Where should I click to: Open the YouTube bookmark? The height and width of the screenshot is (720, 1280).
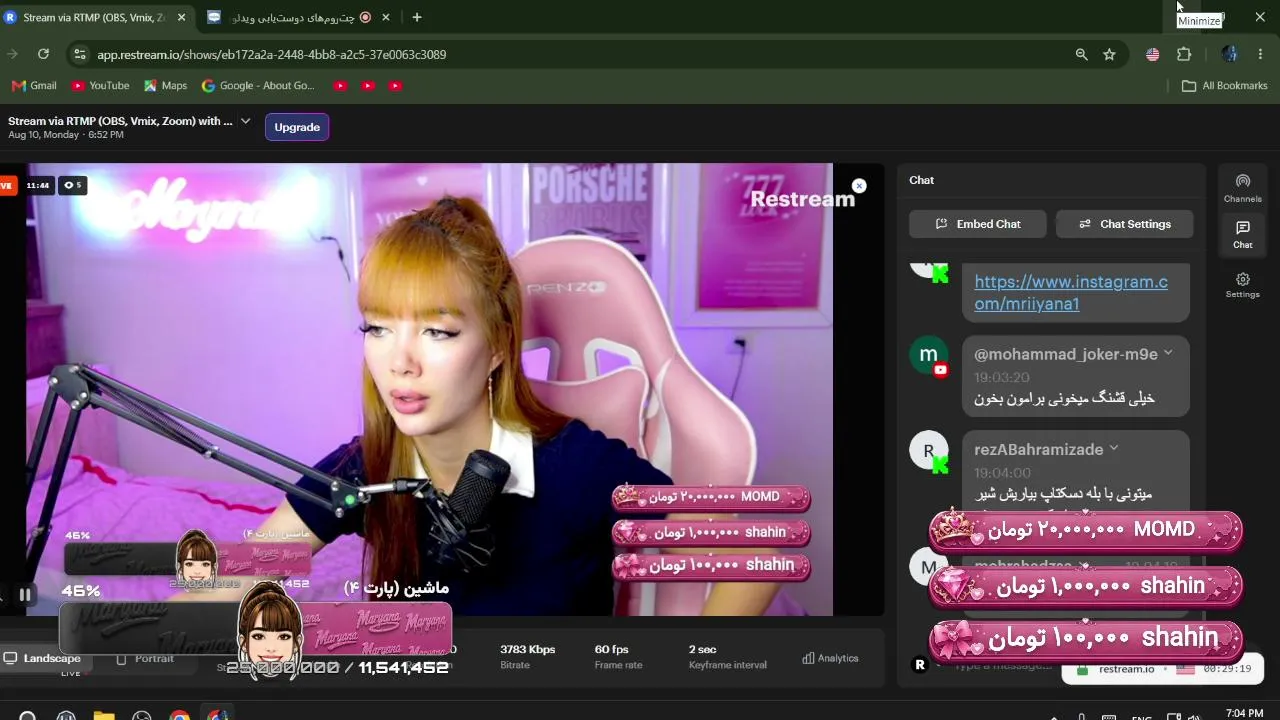click(x=100, y=86)
